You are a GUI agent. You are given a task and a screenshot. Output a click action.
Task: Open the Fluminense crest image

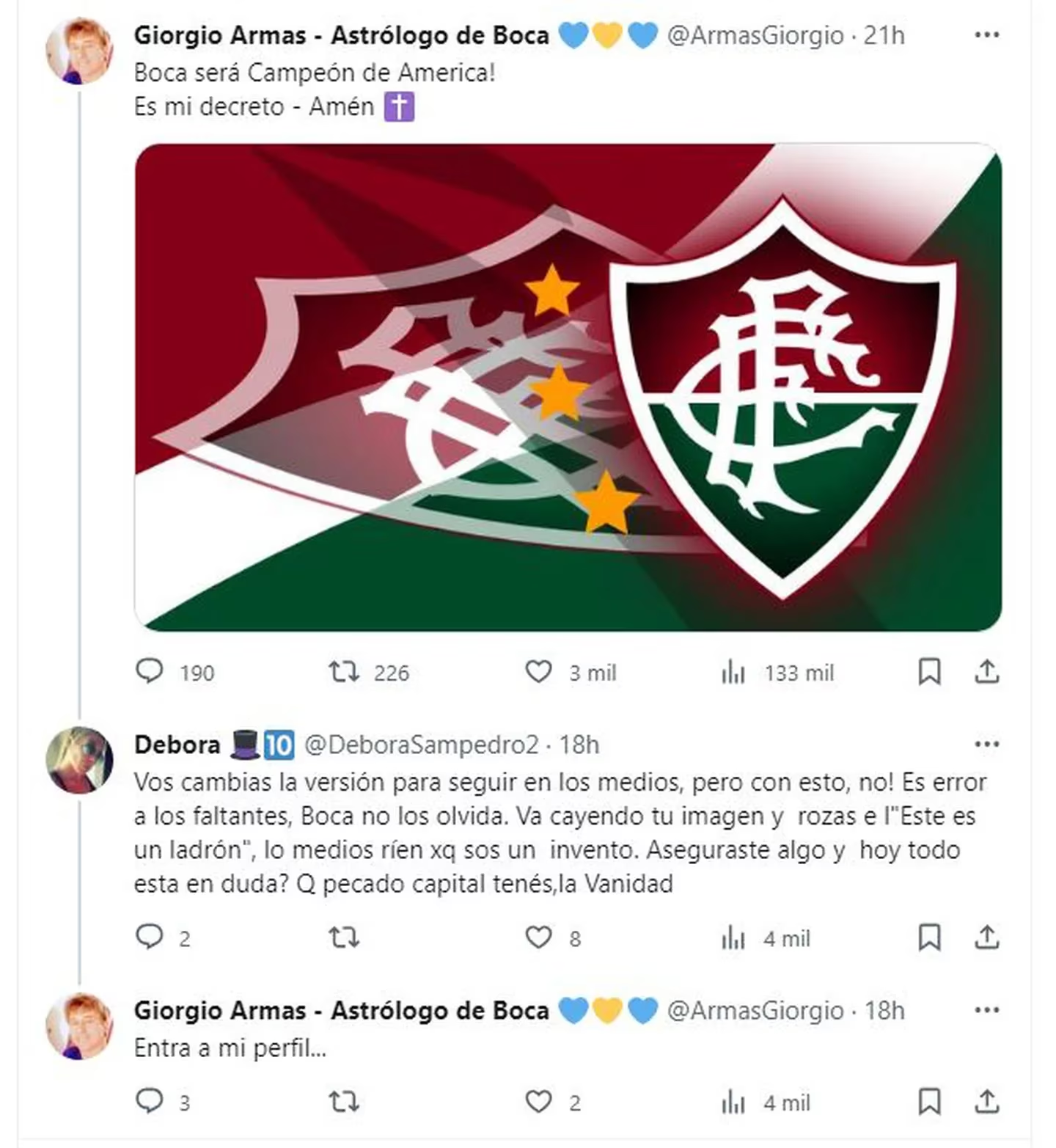tap(568, 387)
